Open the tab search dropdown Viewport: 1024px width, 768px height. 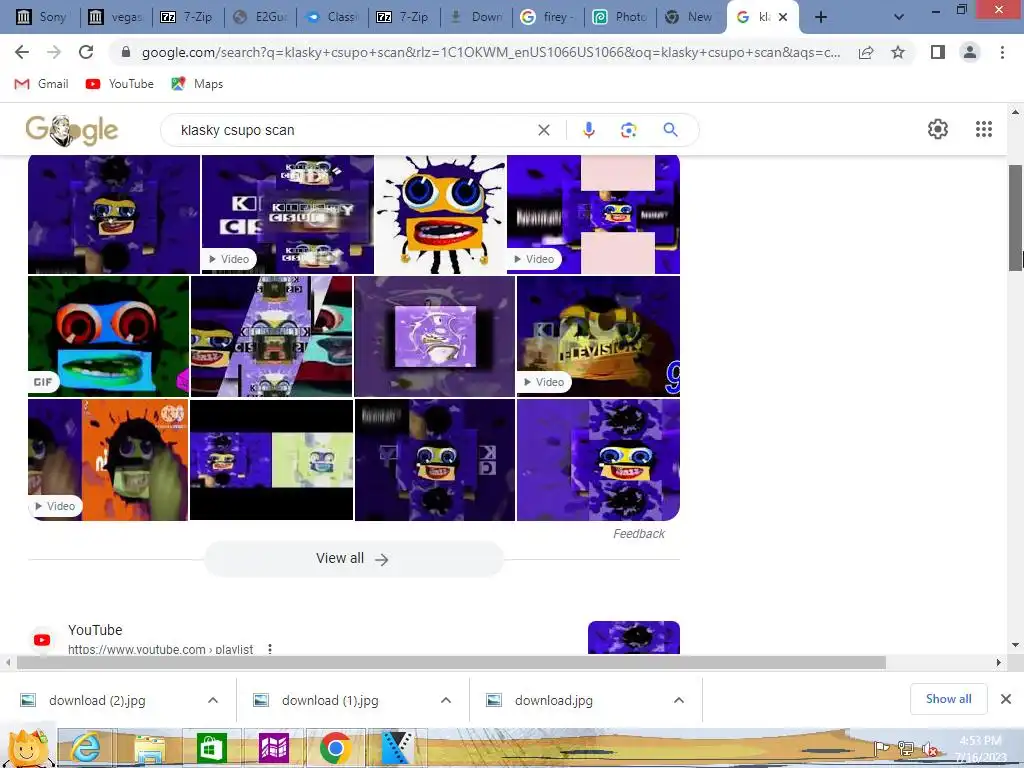899,17
